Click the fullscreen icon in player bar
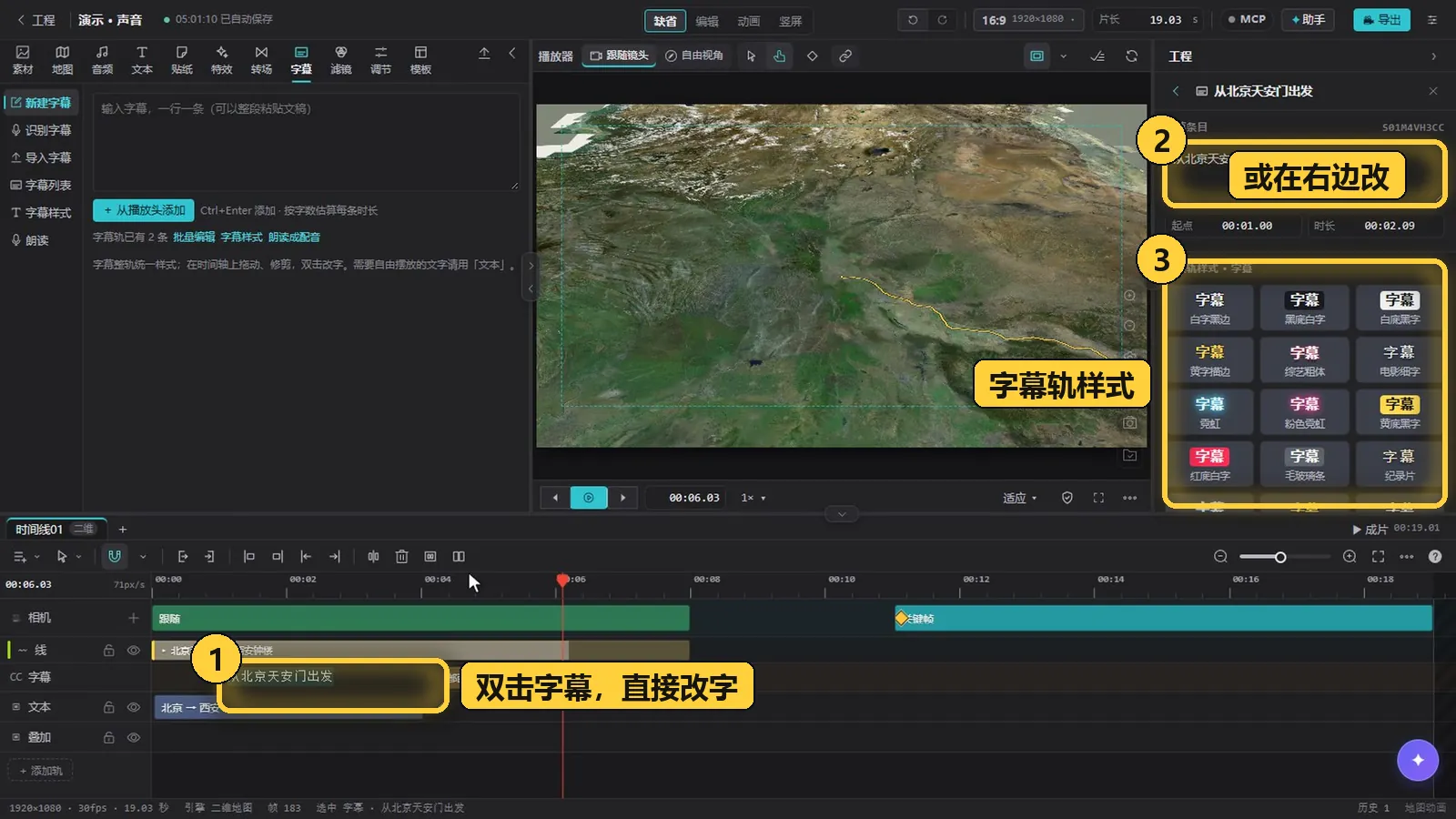 1098,498
